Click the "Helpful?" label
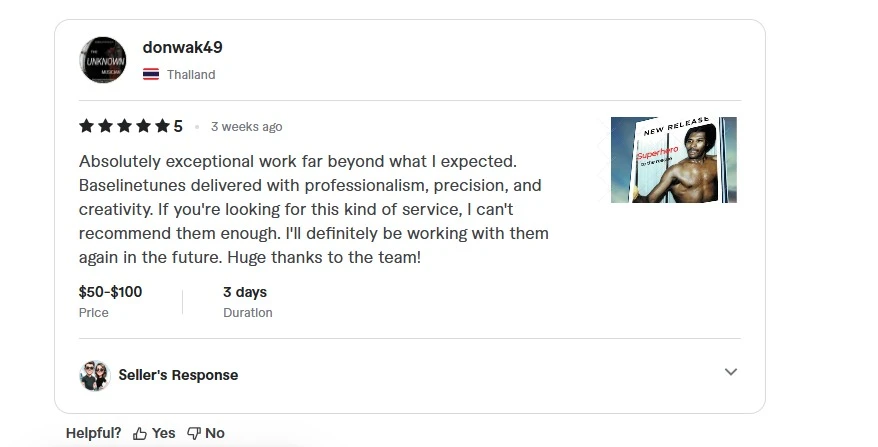 point(93,433)
